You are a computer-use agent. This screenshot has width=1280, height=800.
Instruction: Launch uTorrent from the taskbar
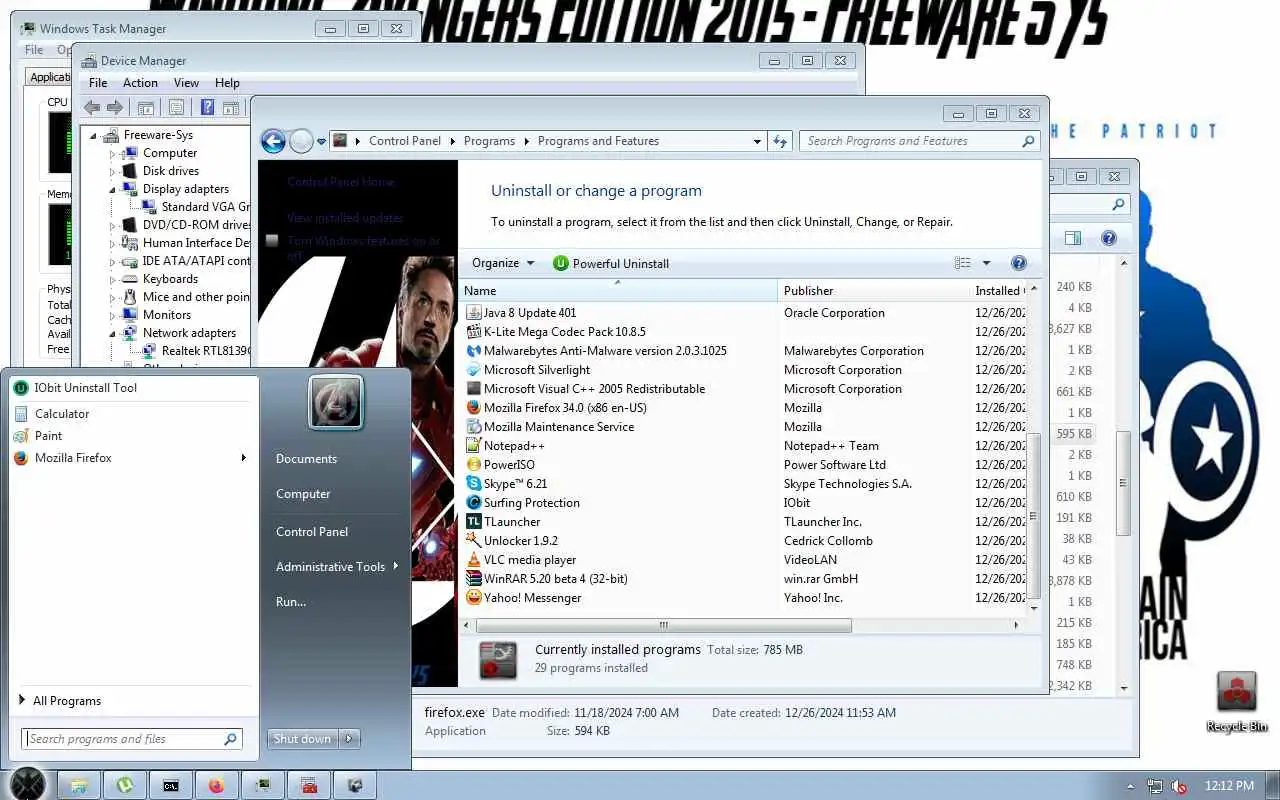coord(125,786)
